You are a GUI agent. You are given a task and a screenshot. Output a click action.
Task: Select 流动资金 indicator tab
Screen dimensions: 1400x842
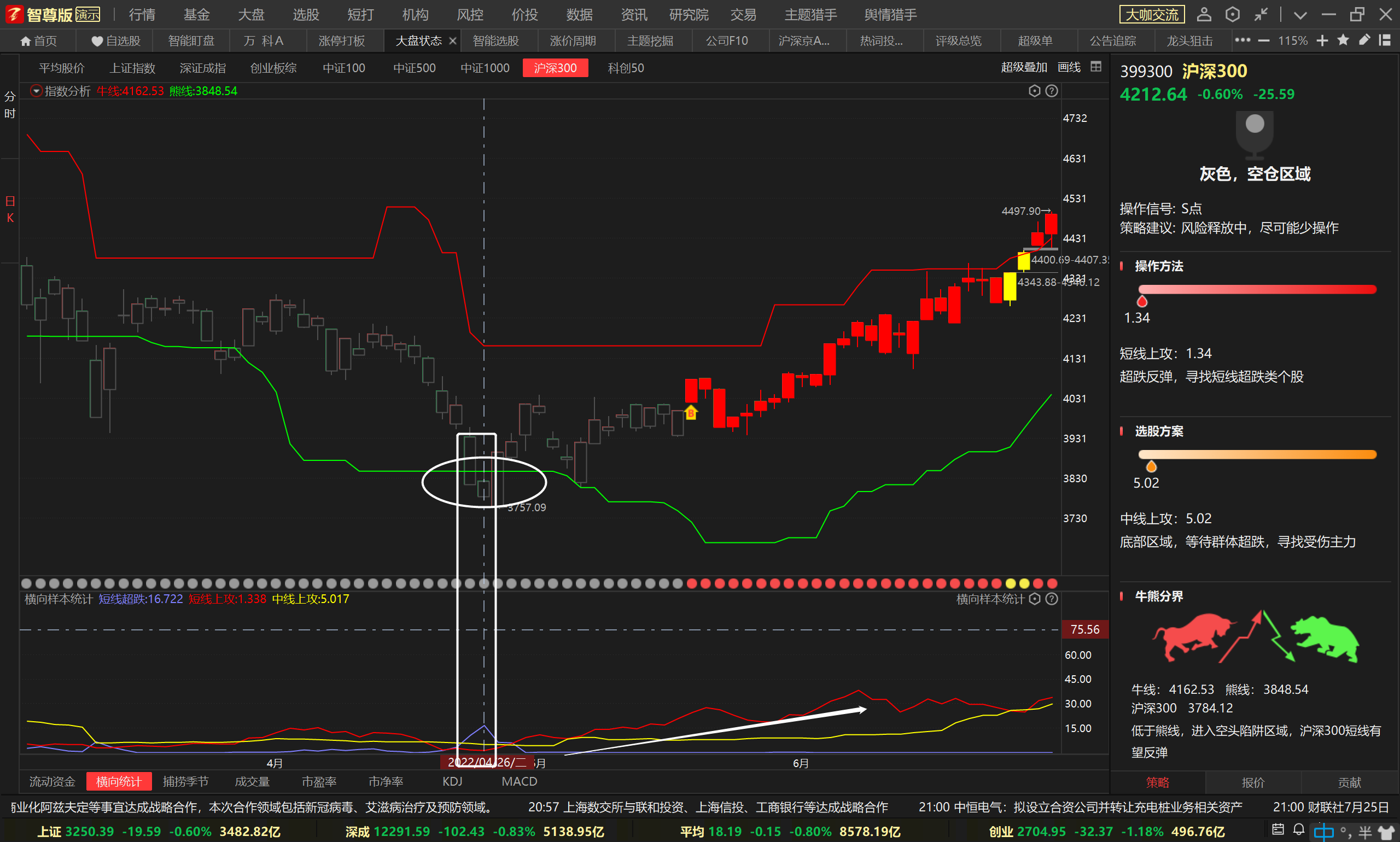click(x=52, y=782)
